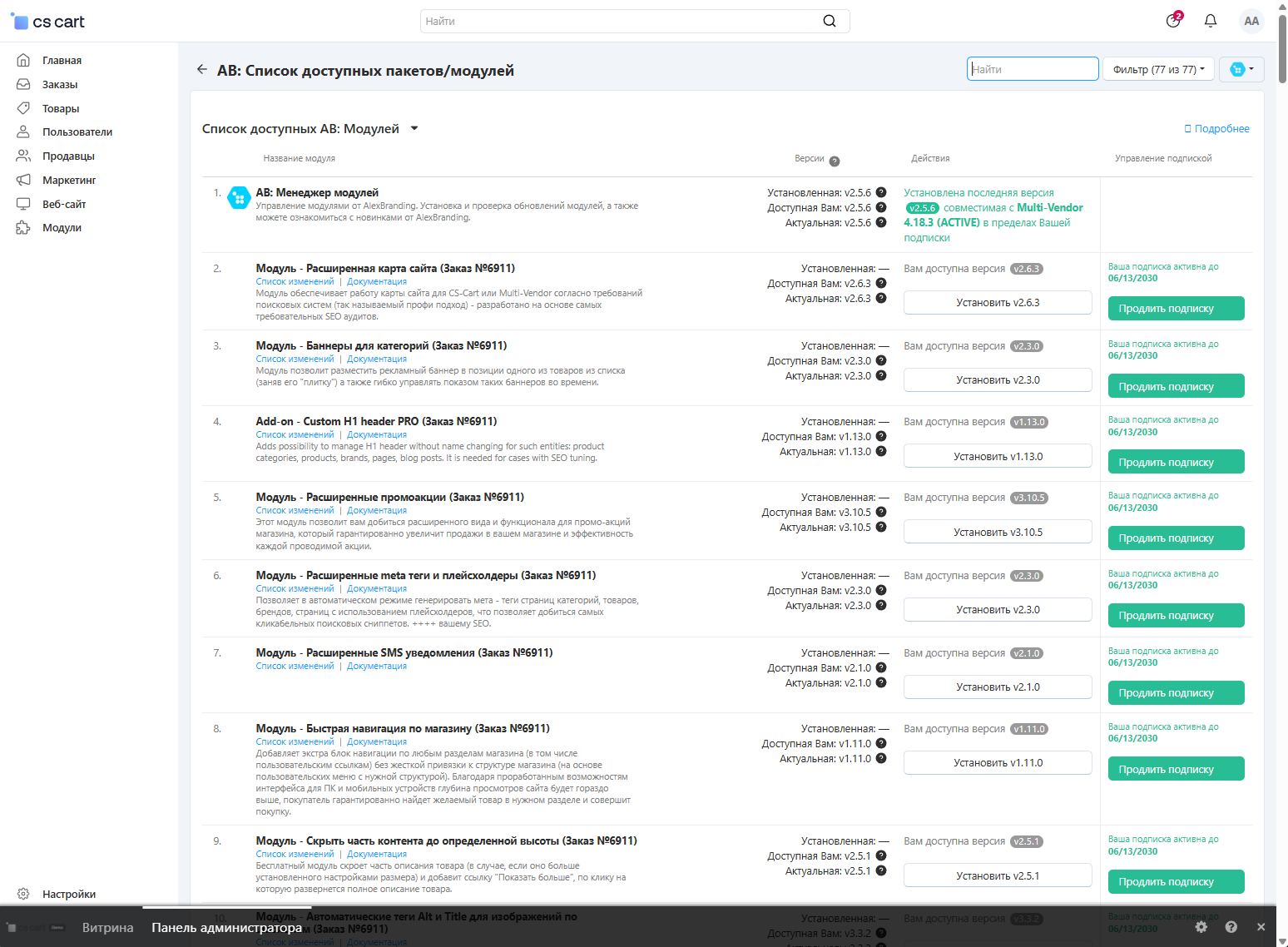1288x947 pixels.
Task: Click the bottom panel question mark icon
Action: pos(1231,926)
